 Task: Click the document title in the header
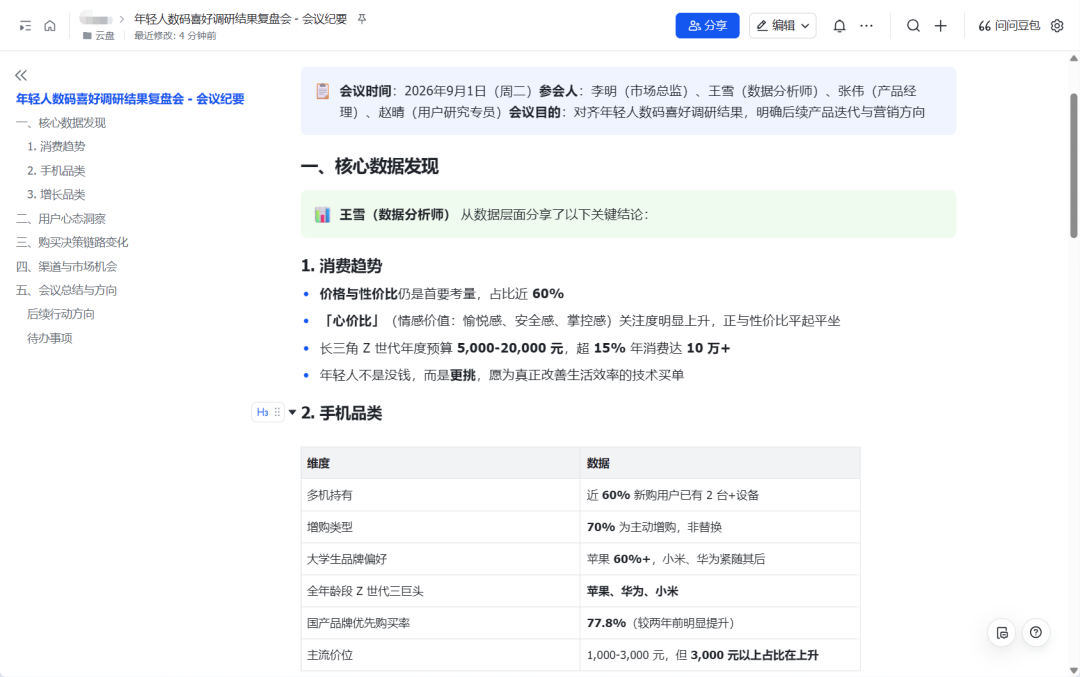coord(240,19)
